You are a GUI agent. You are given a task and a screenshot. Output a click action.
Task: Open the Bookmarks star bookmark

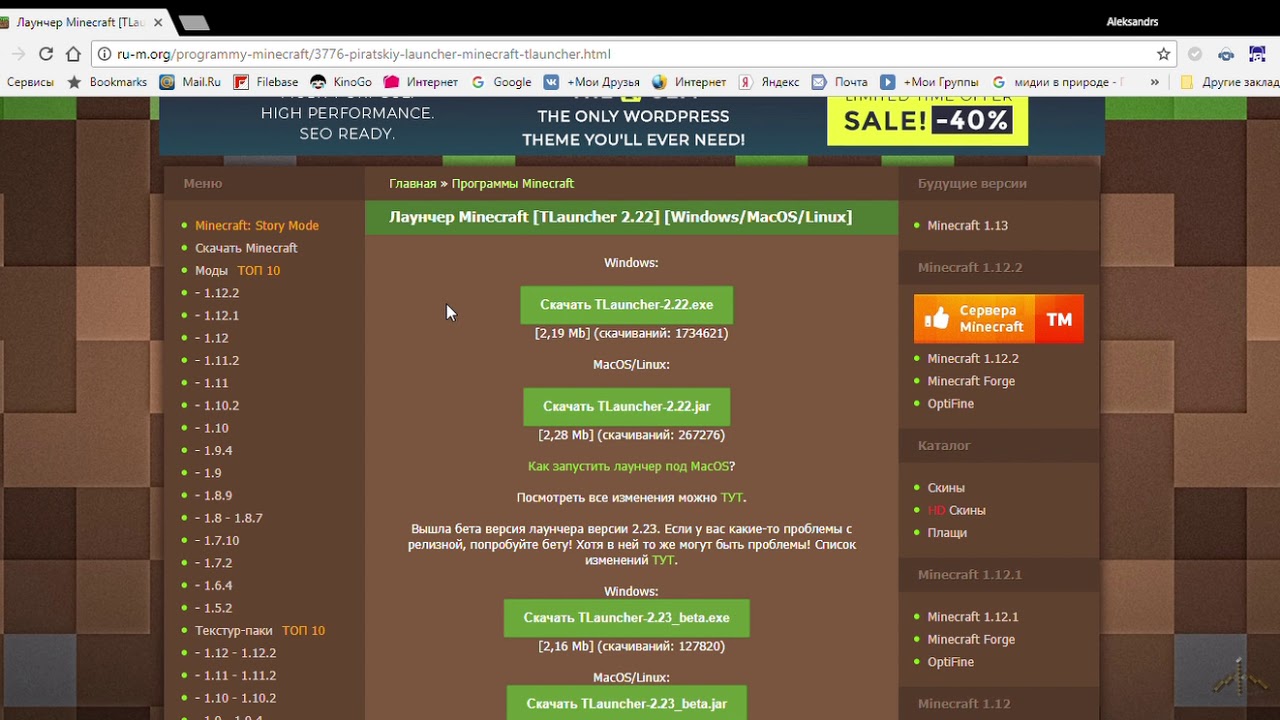pyautogui.click(x=106, y=82)
